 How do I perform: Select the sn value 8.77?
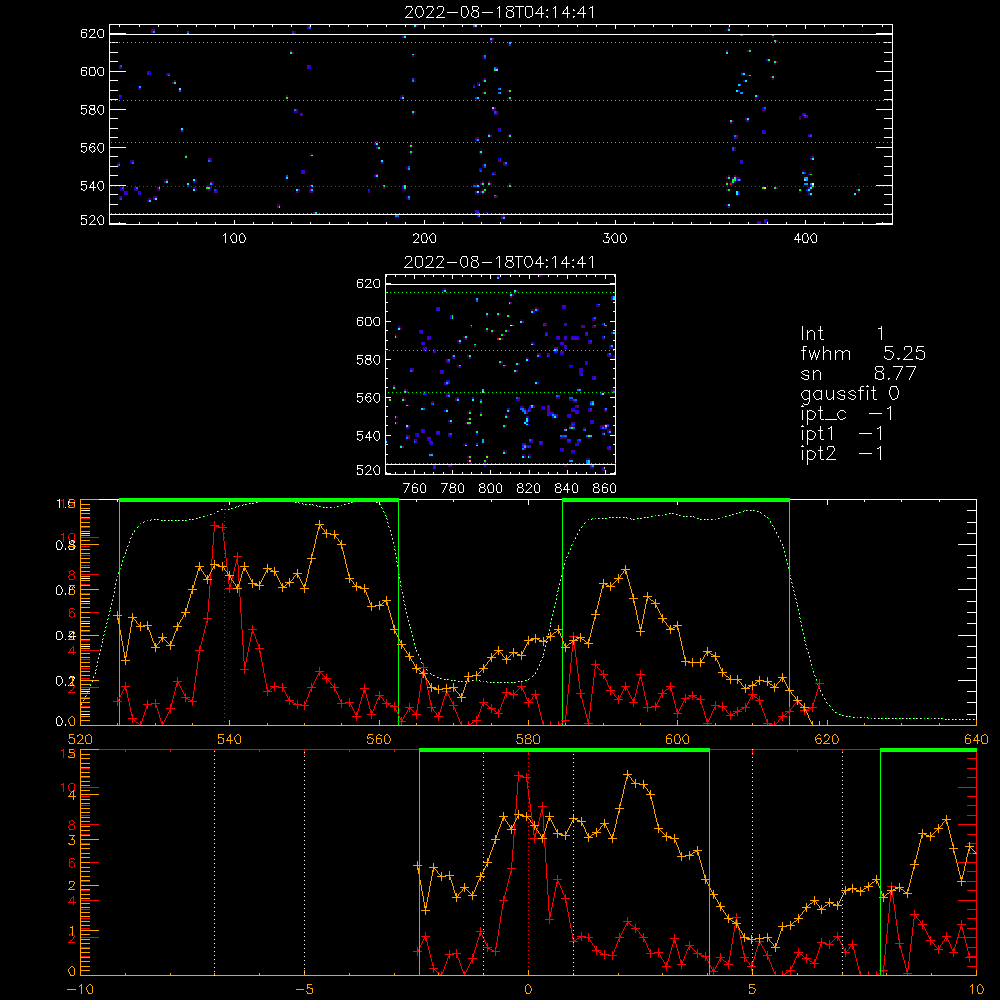click(x=895, y=373)
